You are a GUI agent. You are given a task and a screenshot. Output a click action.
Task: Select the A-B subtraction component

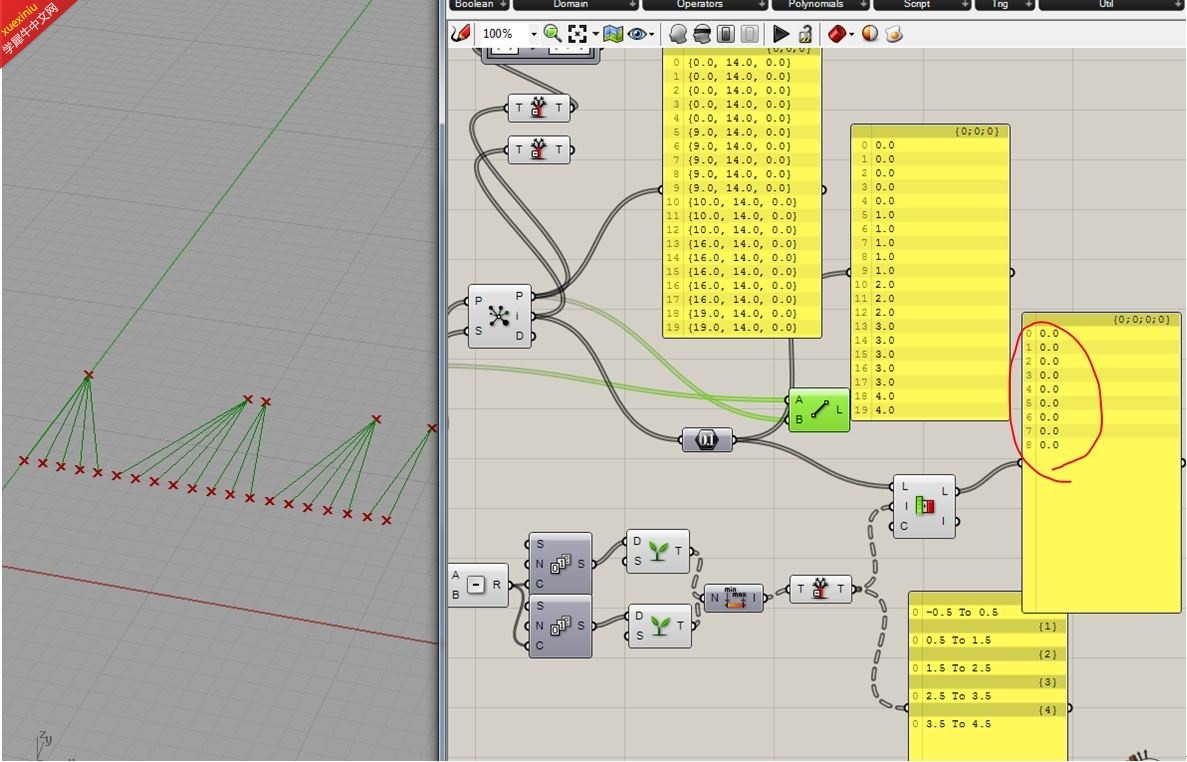478,585
